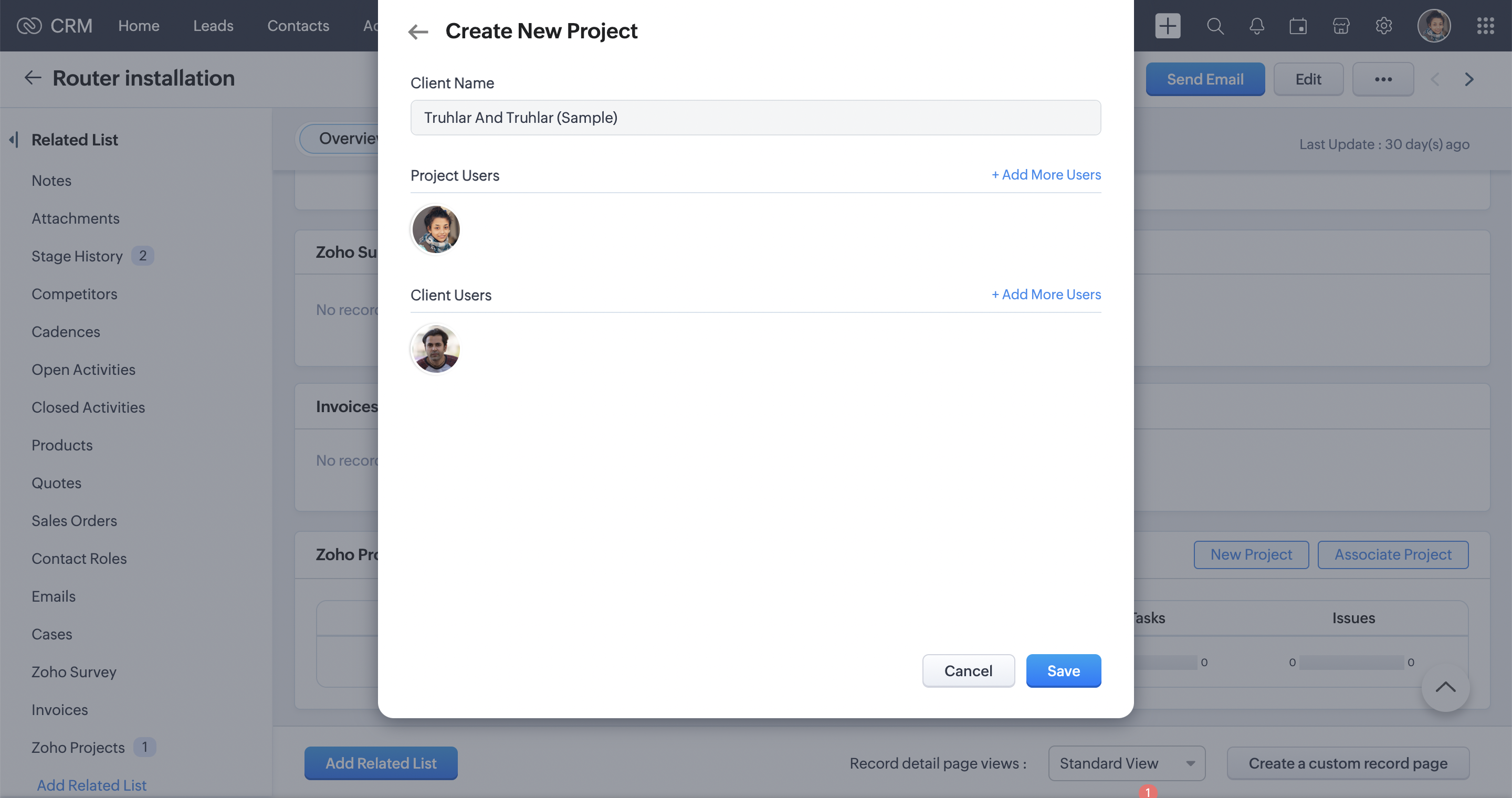Open the Contacts tab
Image resolution: width=1512 pixels, height=798 pixels.
pyautogui.click(x=298, y=26)
